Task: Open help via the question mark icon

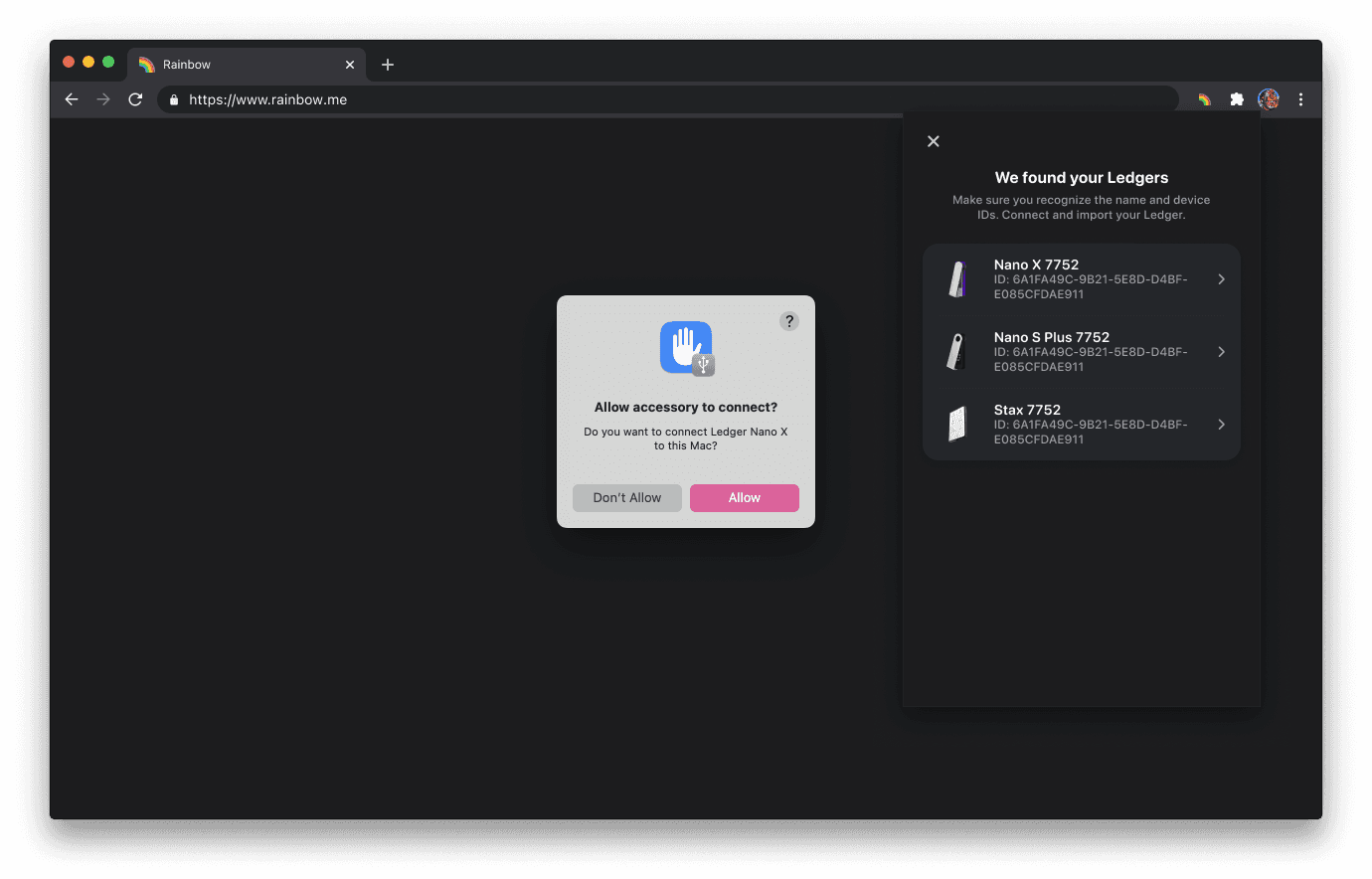Action: coord(789,321)
